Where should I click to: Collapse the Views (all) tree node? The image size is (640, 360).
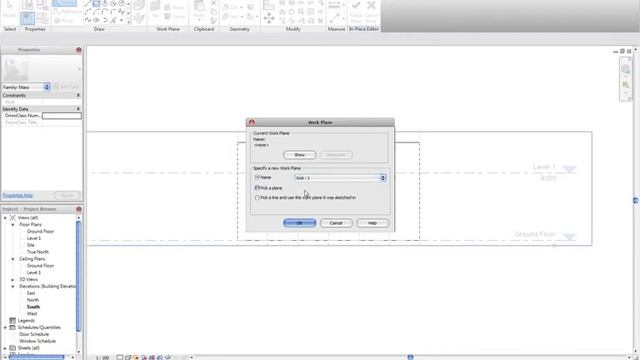[x=5, y=218]
